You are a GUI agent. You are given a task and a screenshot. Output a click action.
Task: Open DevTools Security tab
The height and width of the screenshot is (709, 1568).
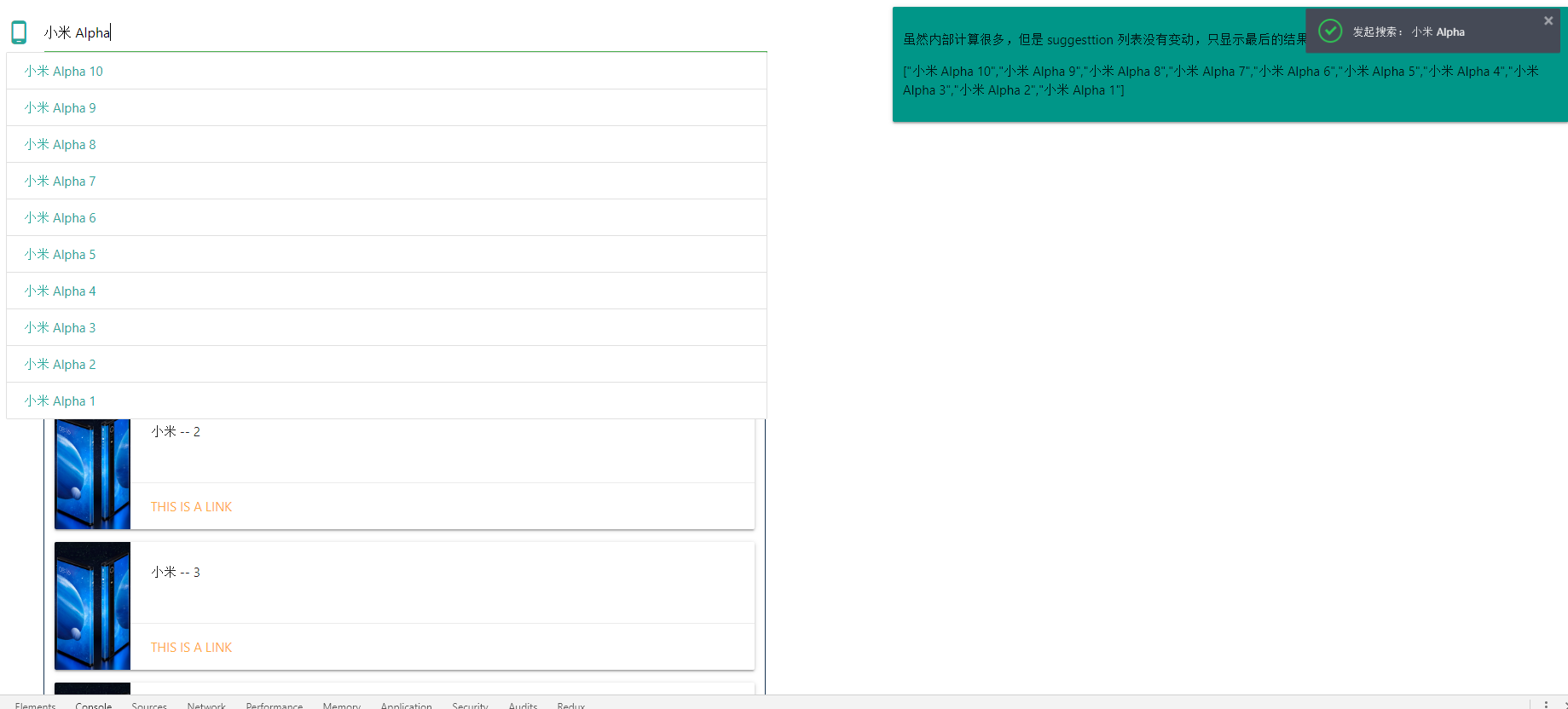coord(470,704)
